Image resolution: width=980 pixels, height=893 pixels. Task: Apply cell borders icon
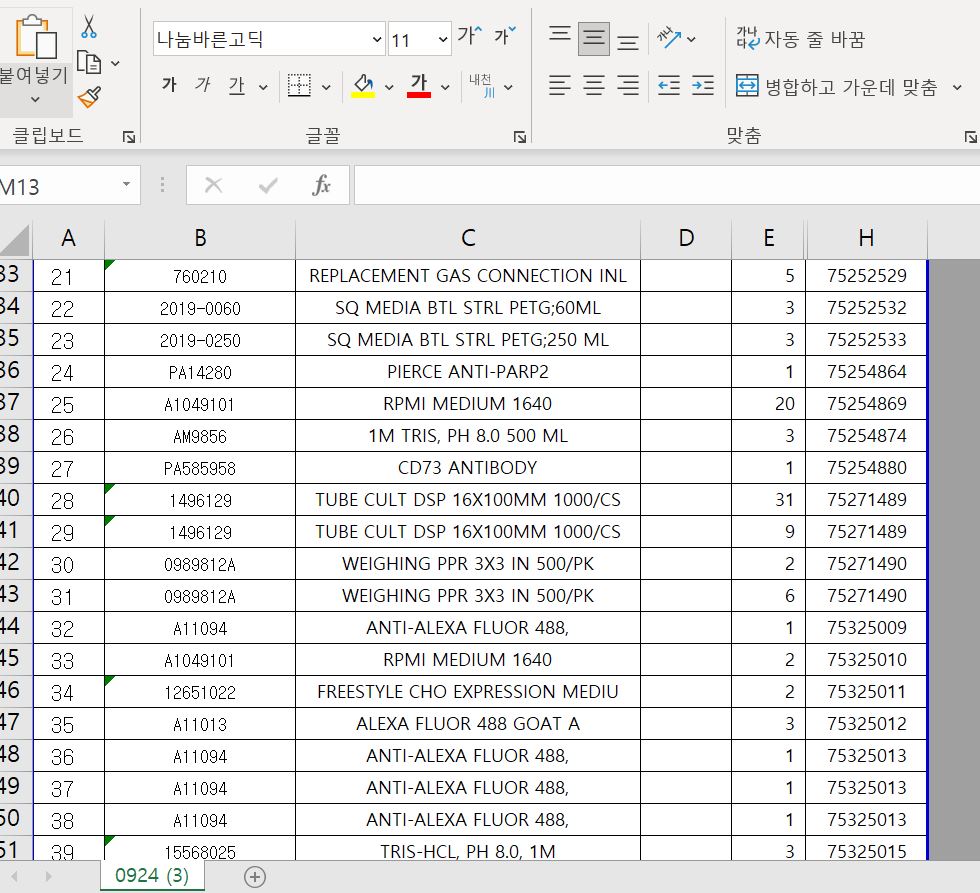[x=299, y=85]
